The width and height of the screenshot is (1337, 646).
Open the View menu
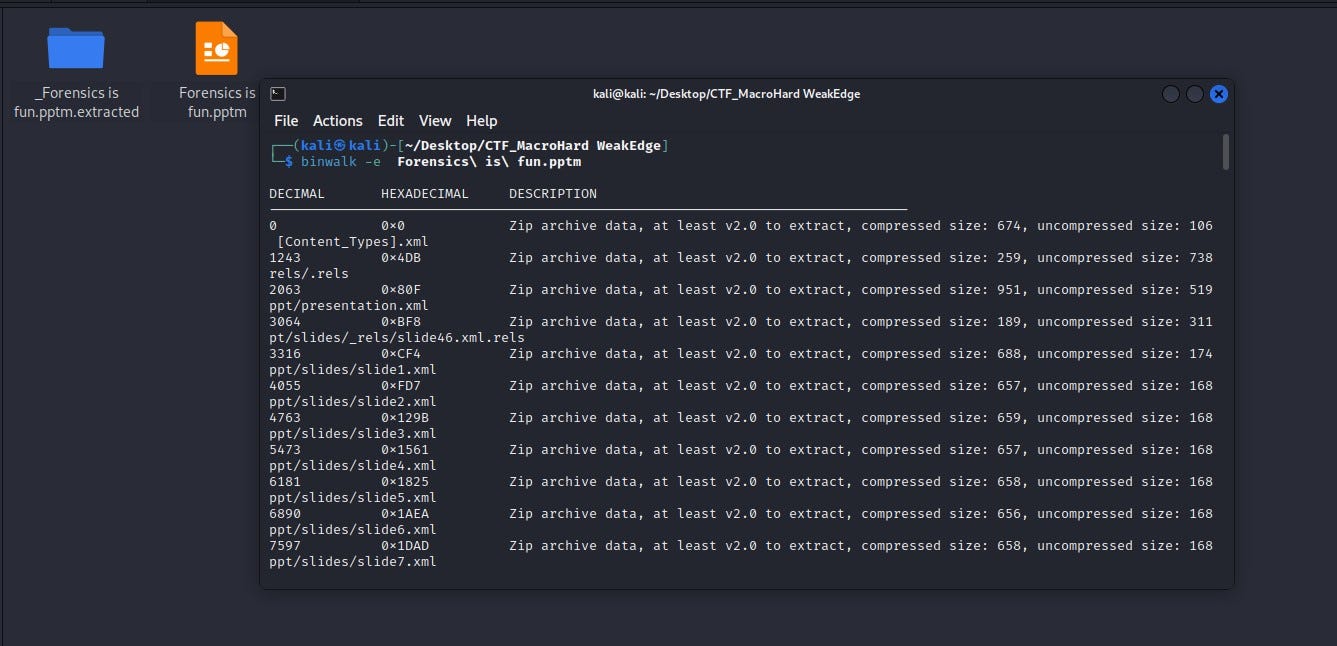click(x=435, y=120)
